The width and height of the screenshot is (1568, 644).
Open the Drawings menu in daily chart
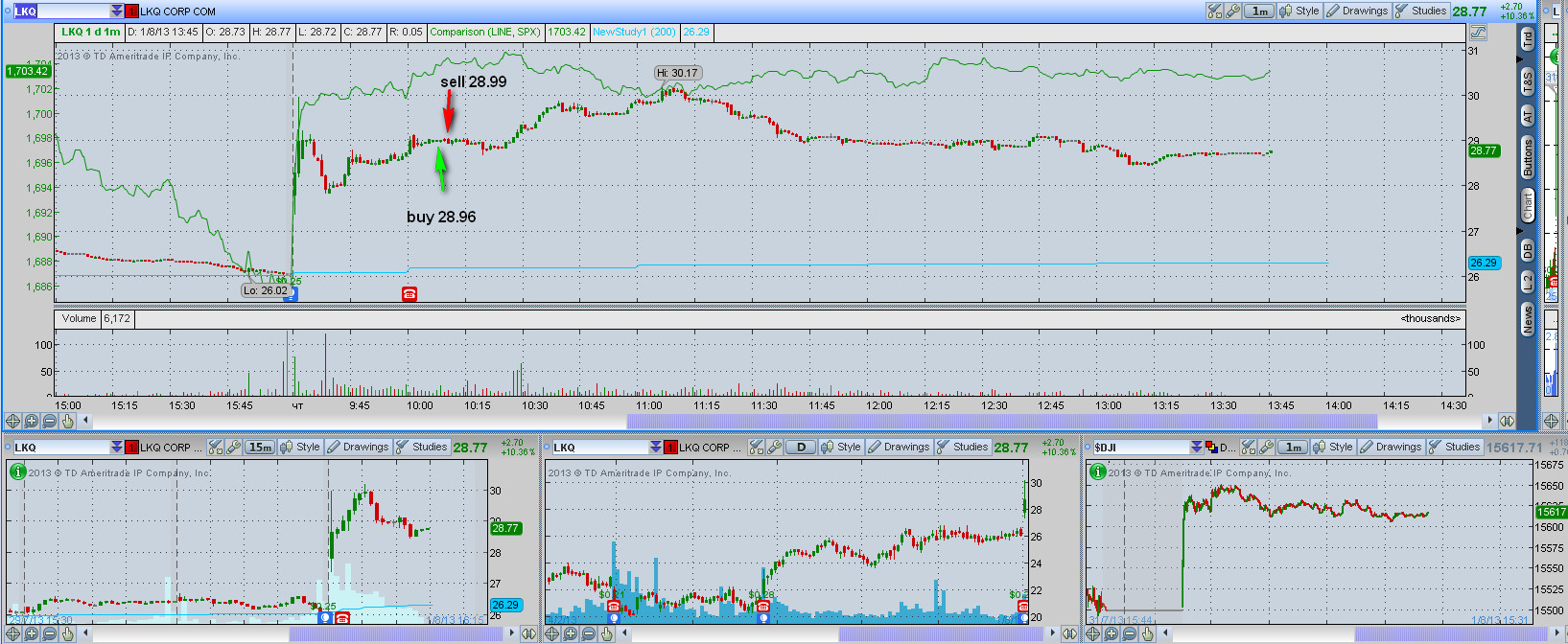[x=899, y=448]
